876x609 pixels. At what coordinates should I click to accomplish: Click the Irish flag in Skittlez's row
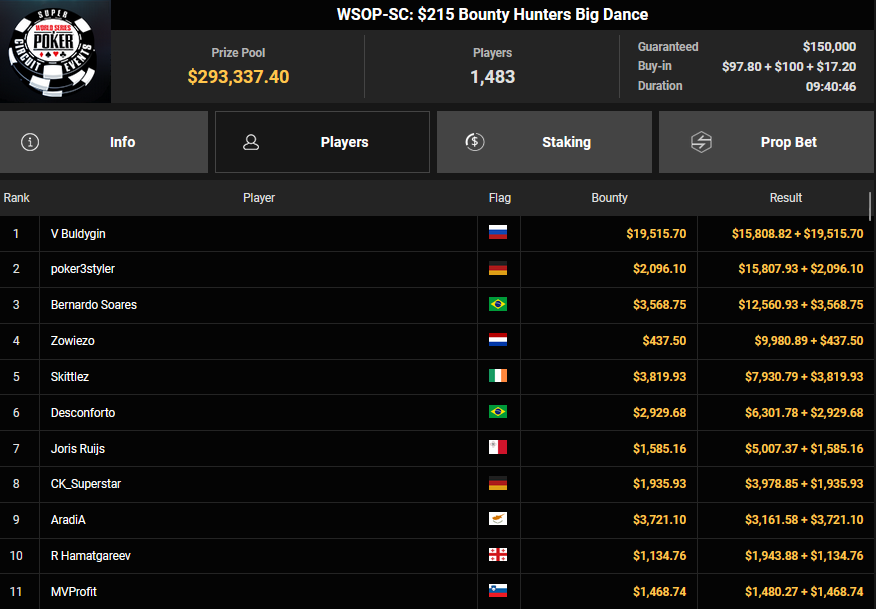pos(498,376)
